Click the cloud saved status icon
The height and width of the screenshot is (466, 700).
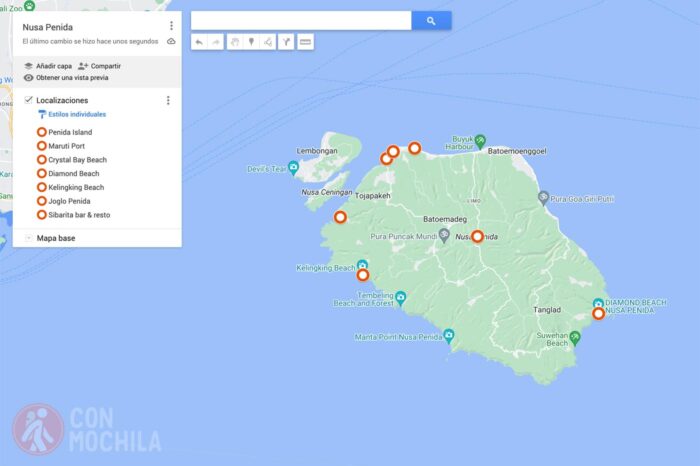pyautogui.click(x=171, y=41)
